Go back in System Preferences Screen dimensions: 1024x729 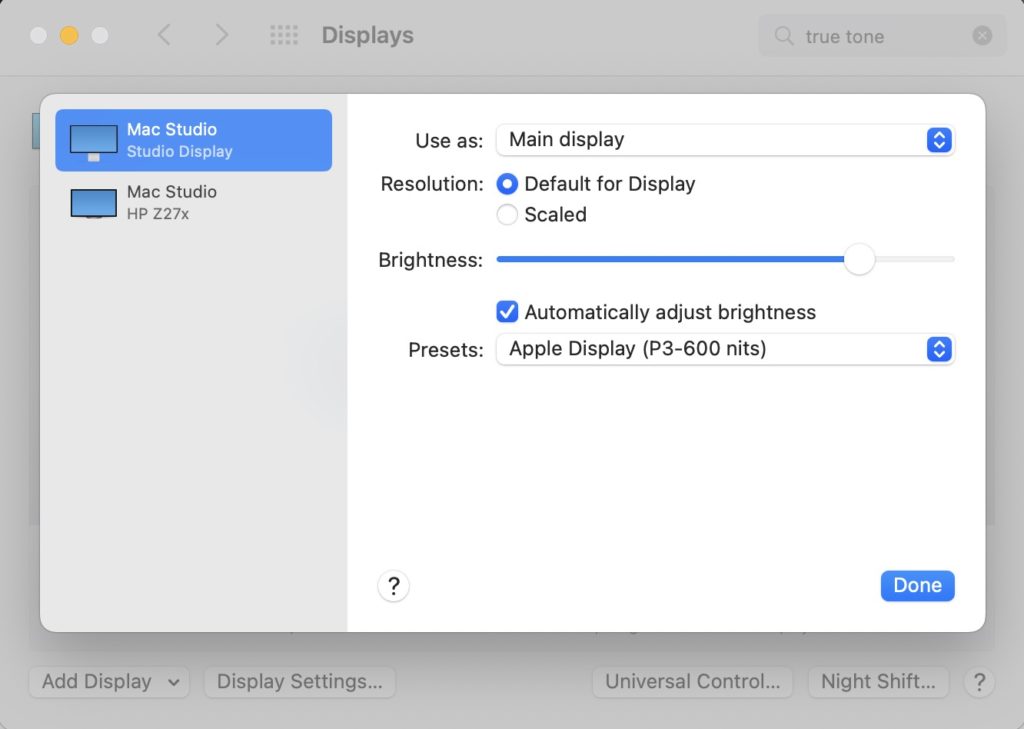tap(164, 35)
